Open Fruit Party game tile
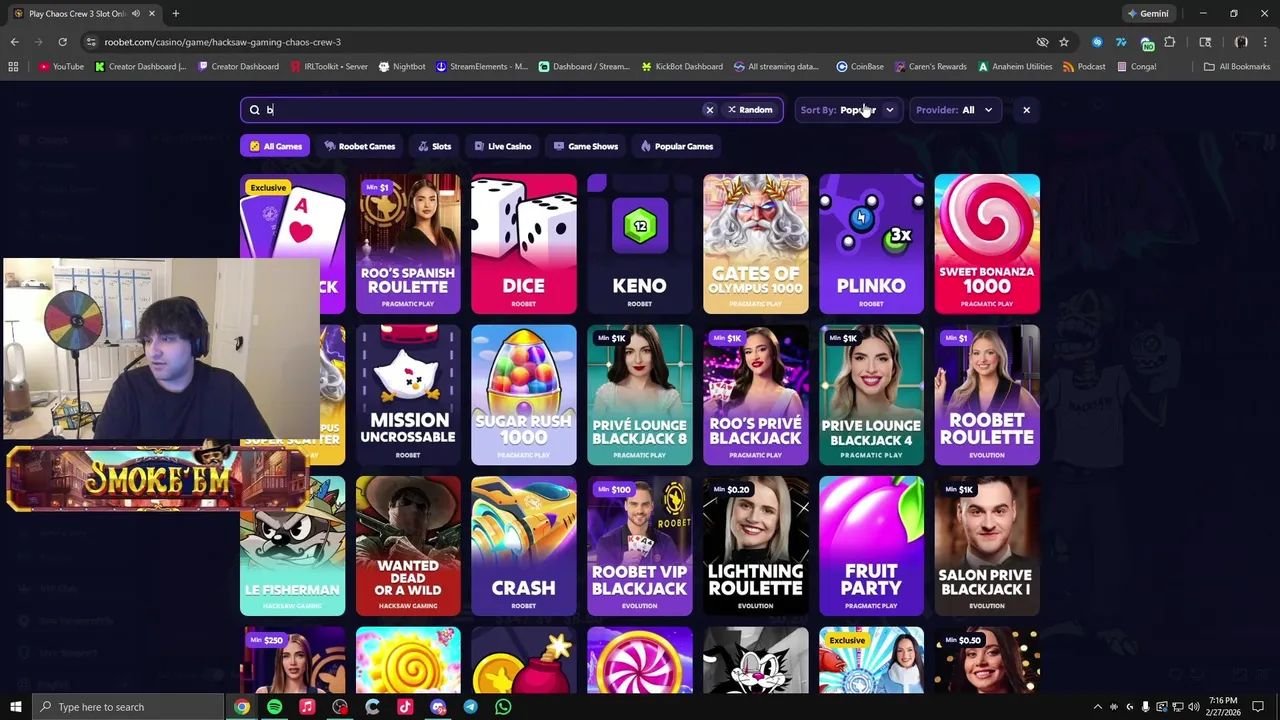 [x=872, y=546]
